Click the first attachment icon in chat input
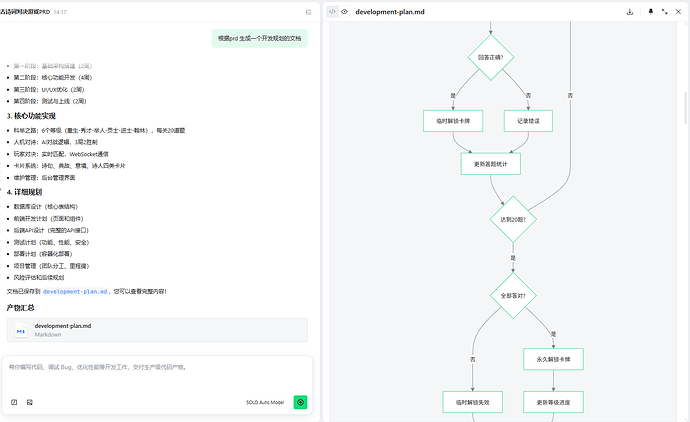Viewport: 690px width, 422px height. pos(14,402)
